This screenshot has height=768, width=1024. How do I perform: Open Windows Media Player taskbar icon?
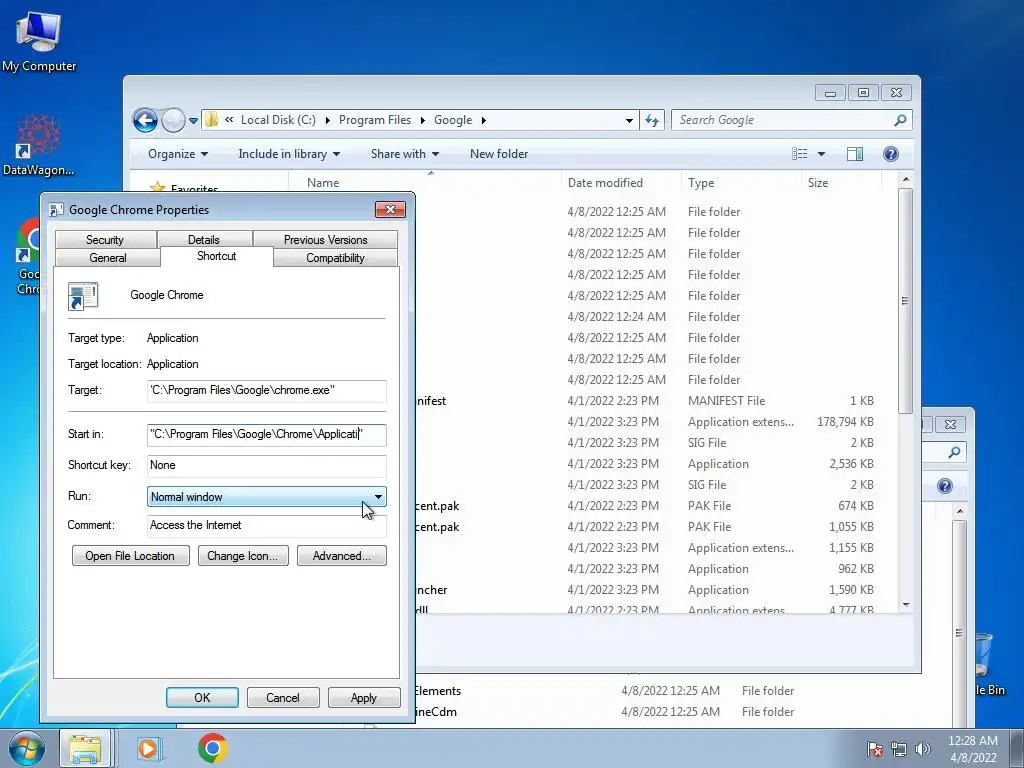pos(148,748)
